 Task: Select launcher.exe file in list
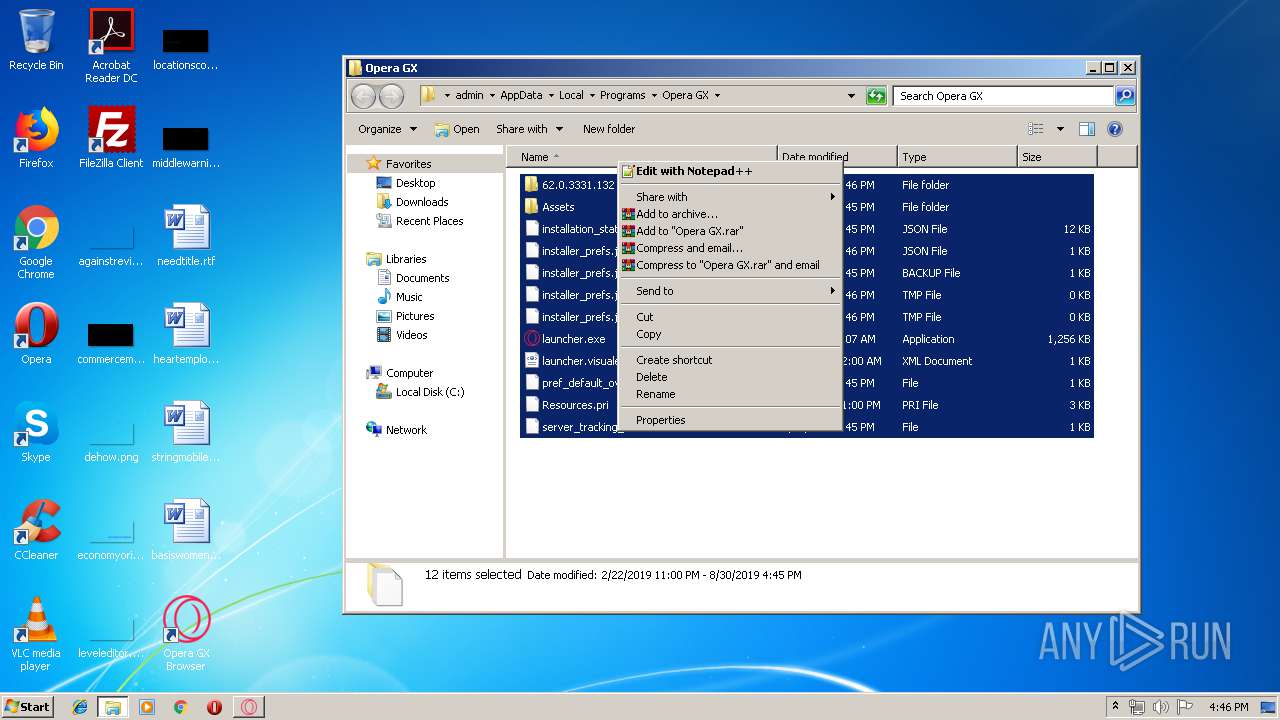tap(573, 339)
